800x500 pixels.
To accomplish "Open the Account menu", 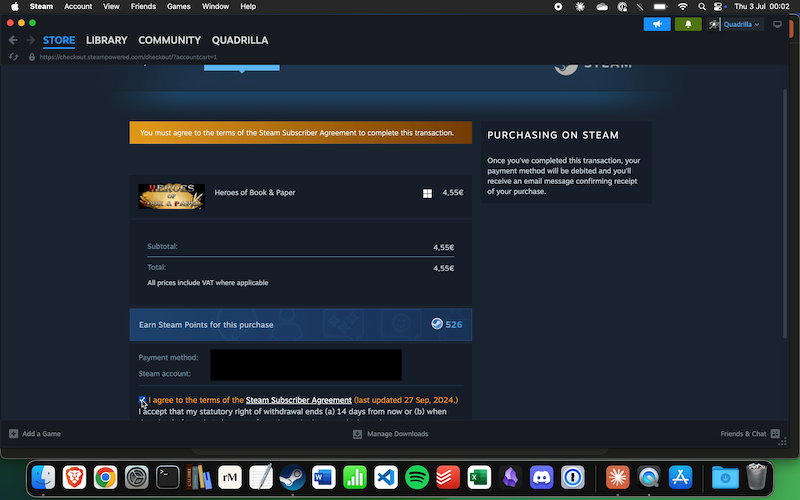I will (78, 7).
